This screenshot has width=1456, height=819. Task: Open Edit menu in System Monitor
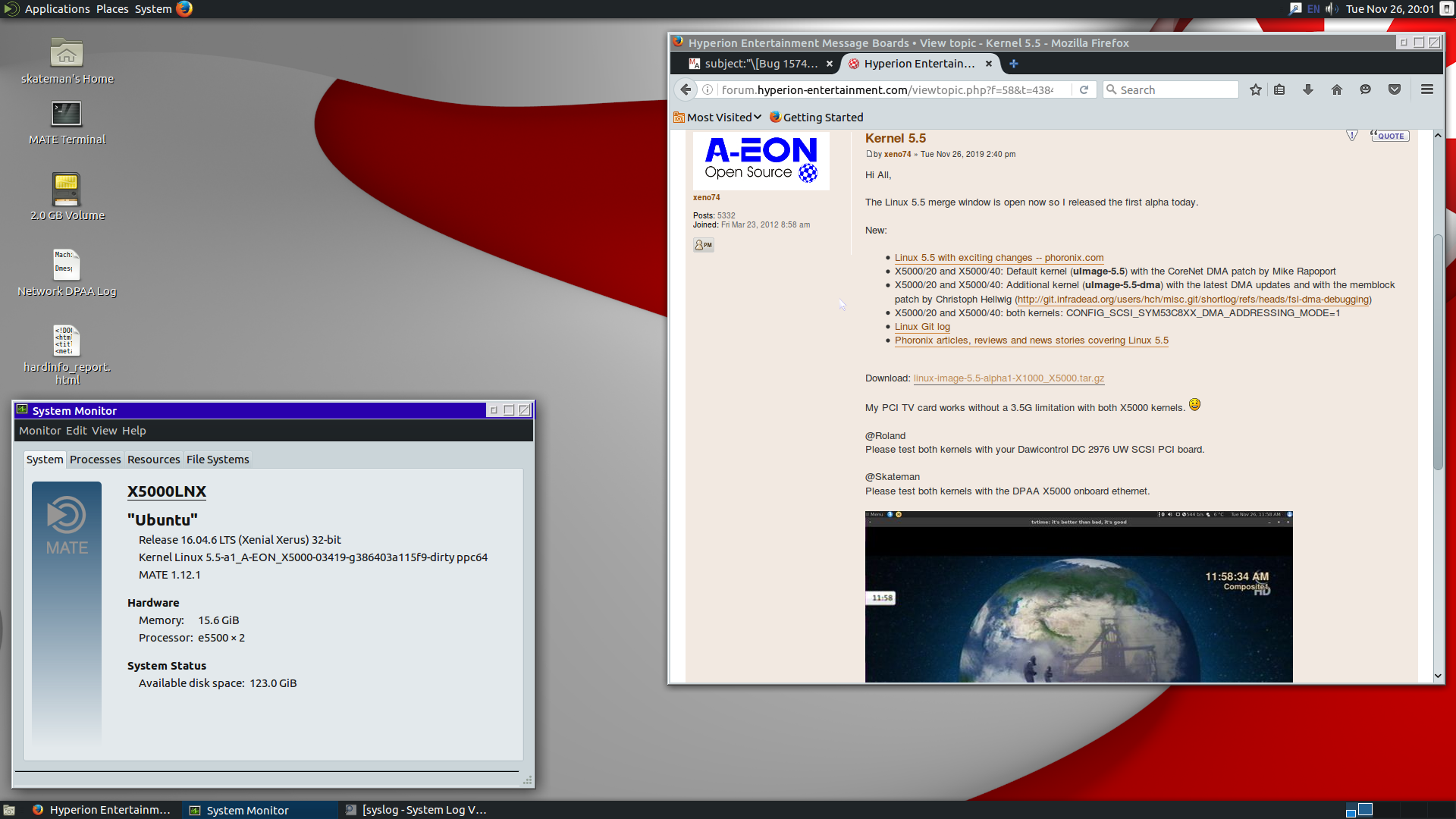point(77,430)
